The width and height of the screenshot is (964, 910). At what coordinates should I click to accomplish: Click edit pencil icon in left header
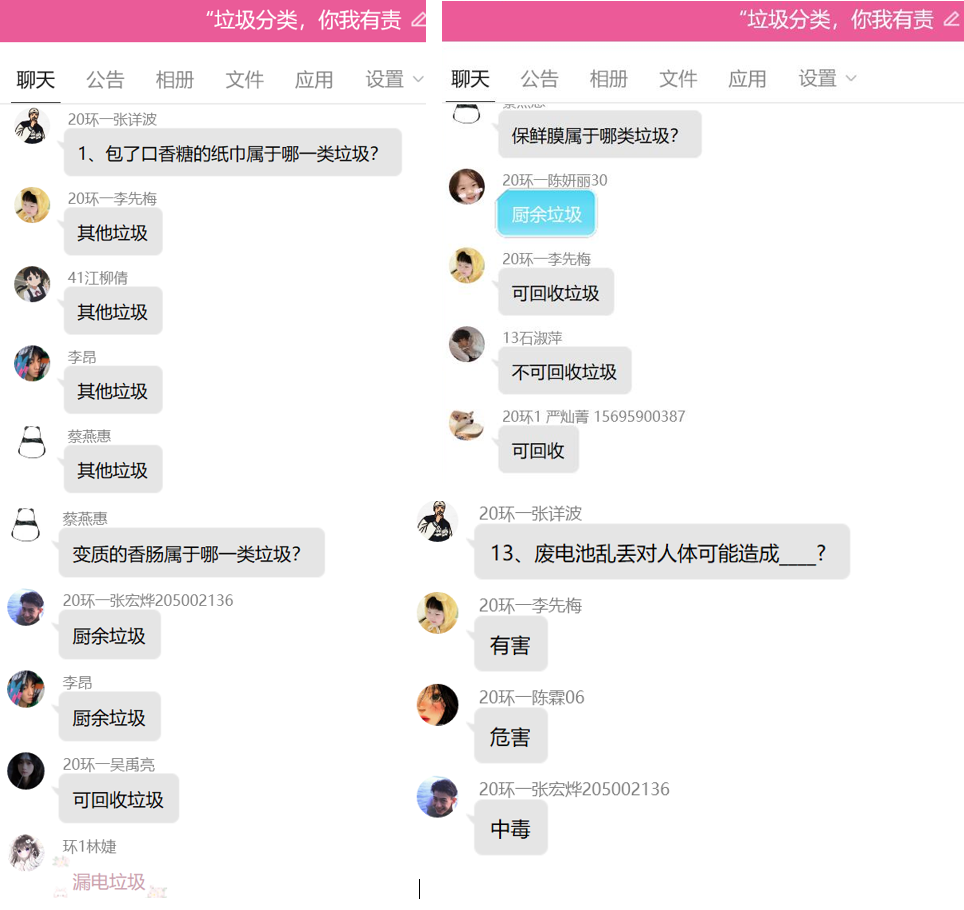[x=419, y=20]
